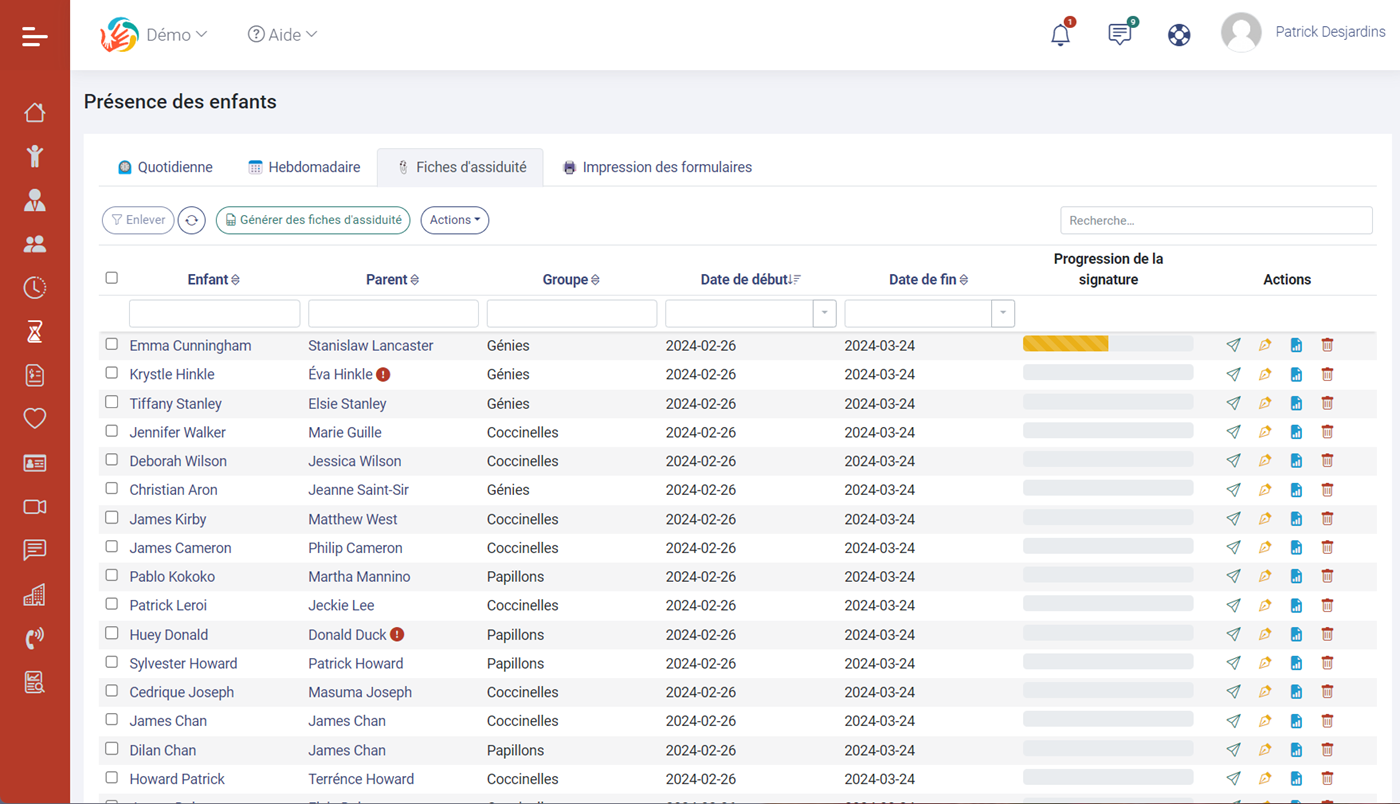
Task: Open the phone call sidebar icon
Action: [x=35, y=638]
